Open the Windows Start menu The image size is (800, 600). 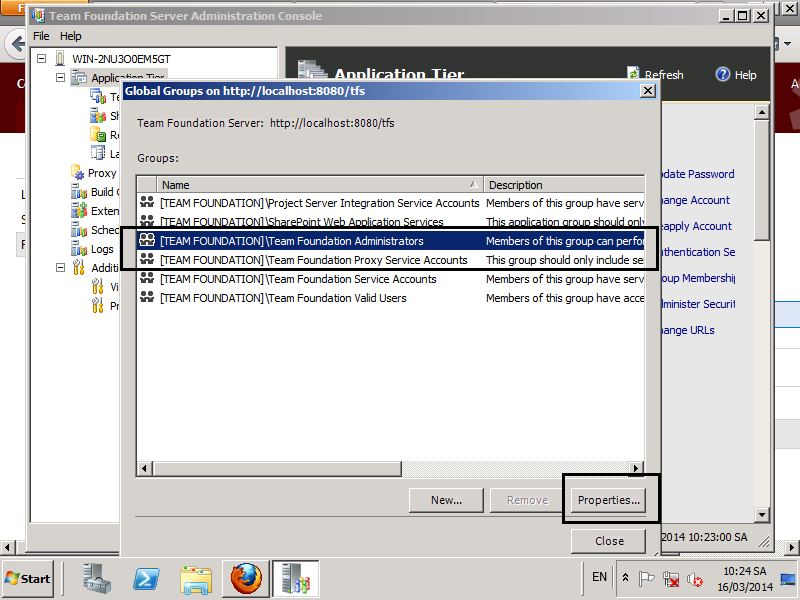pos(28,579)
